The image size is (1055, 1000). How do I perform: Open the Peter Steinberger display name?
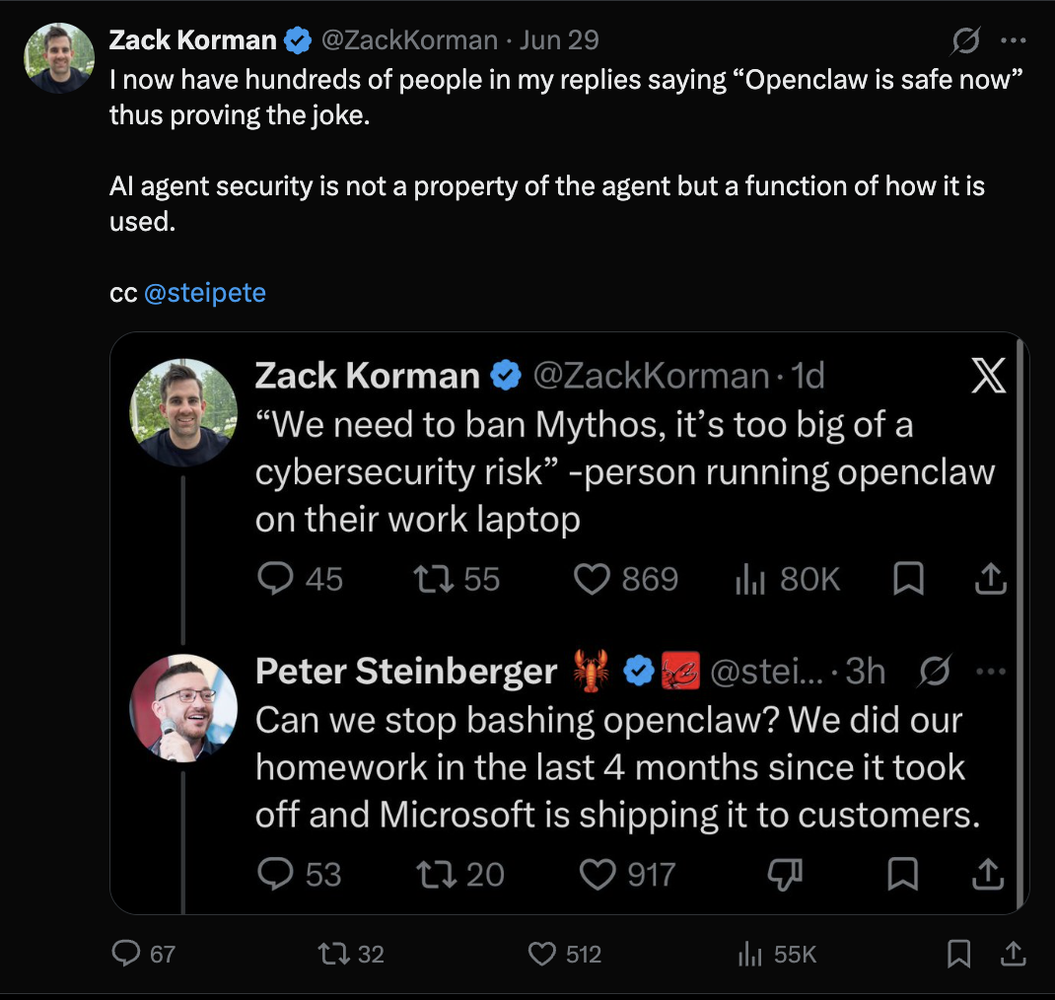pyautogui.click(x=406, y=671)
